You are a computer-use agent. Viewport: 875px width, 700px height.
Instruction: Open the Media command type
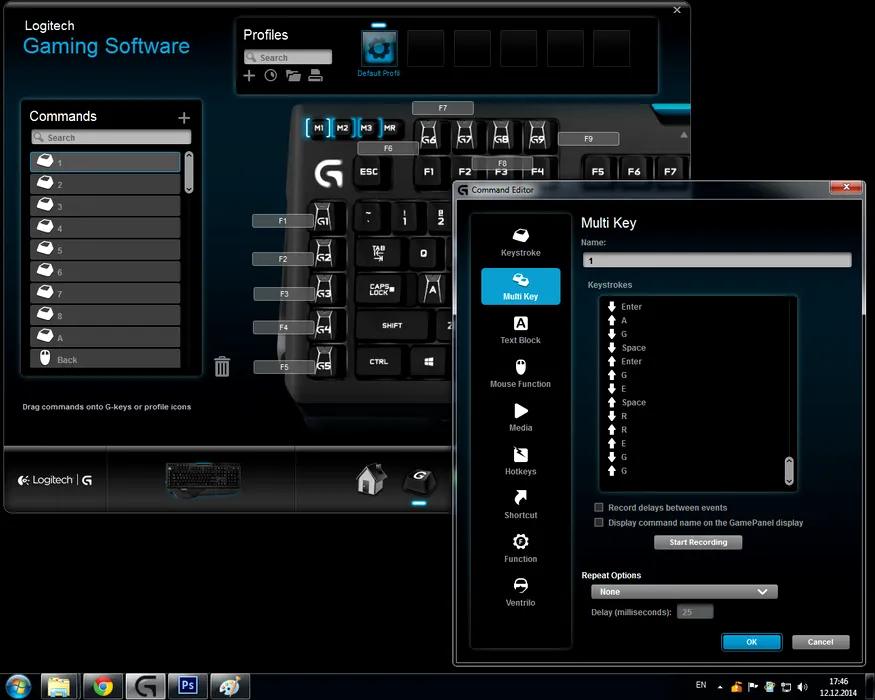pyautogui.click(x=520, y=417)
